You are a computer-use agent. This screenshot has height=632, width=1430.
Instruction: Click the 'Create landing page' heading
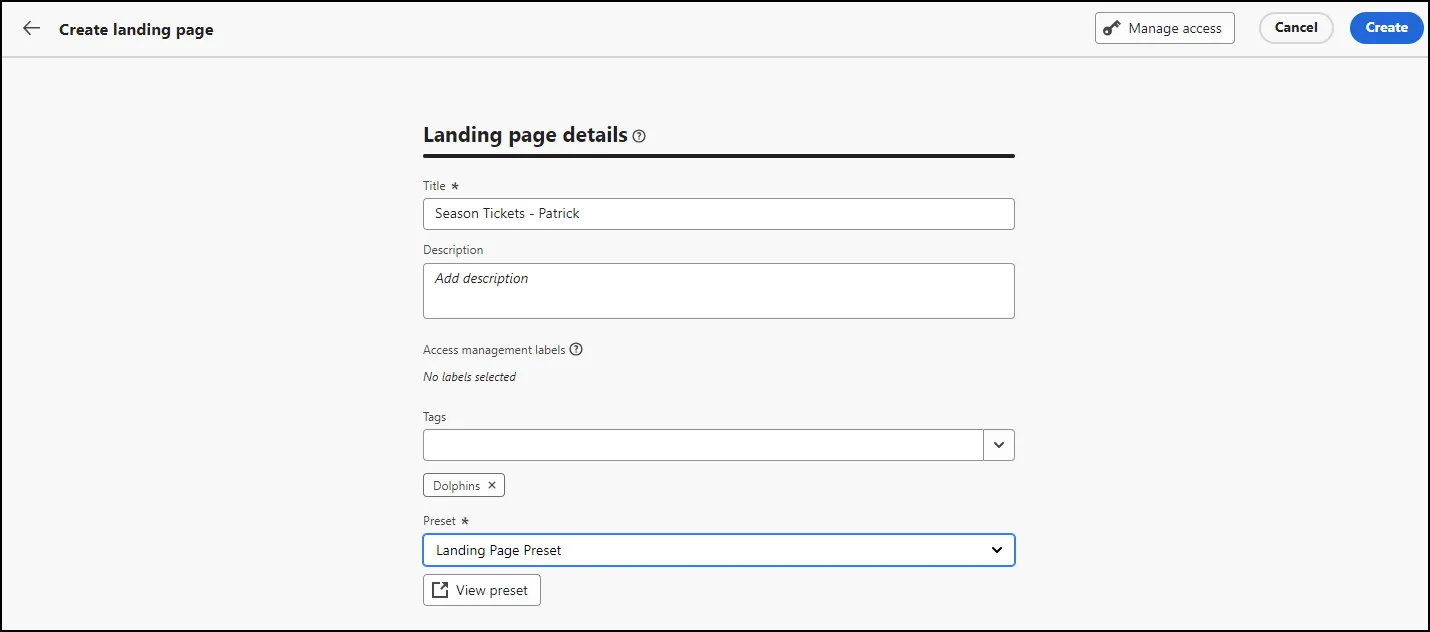(x=136, y=30)
